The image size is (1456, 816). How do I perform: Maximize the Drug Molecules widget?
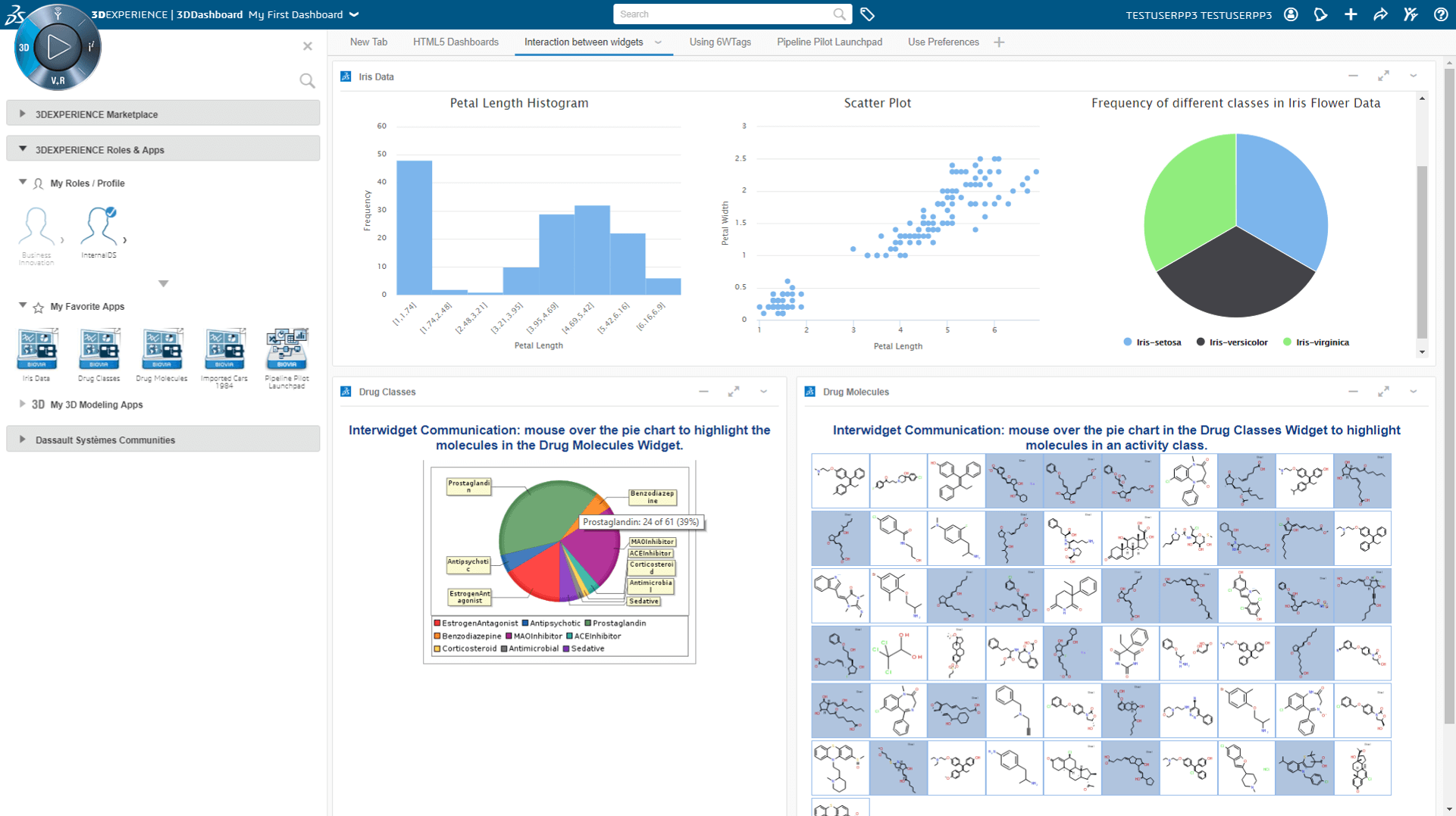[x=1383, y=392]
